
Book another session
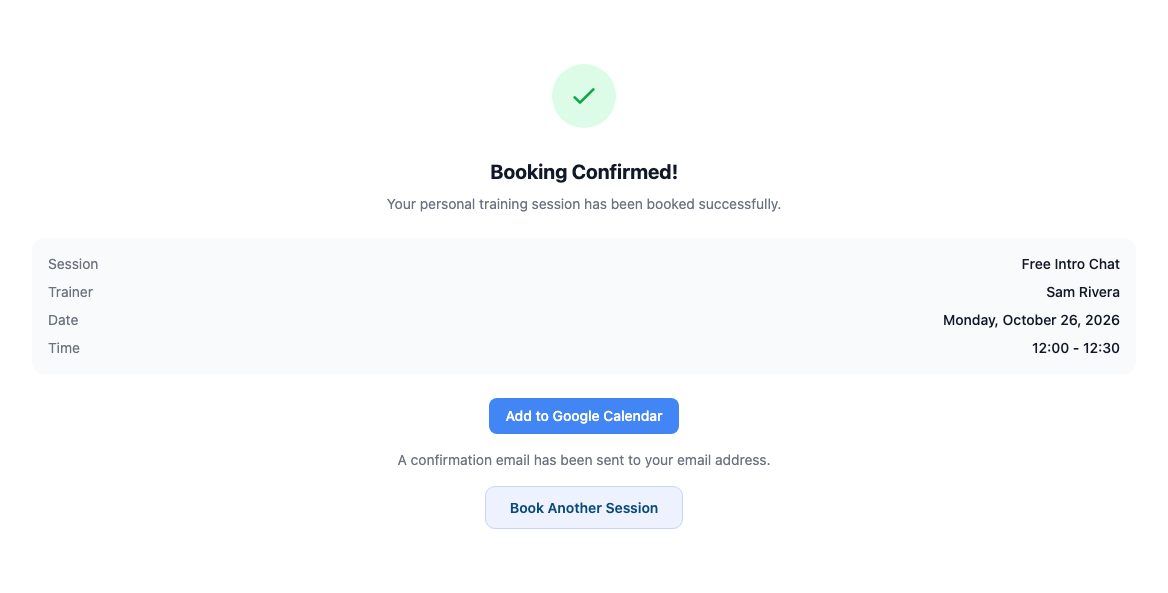point(584,508)
